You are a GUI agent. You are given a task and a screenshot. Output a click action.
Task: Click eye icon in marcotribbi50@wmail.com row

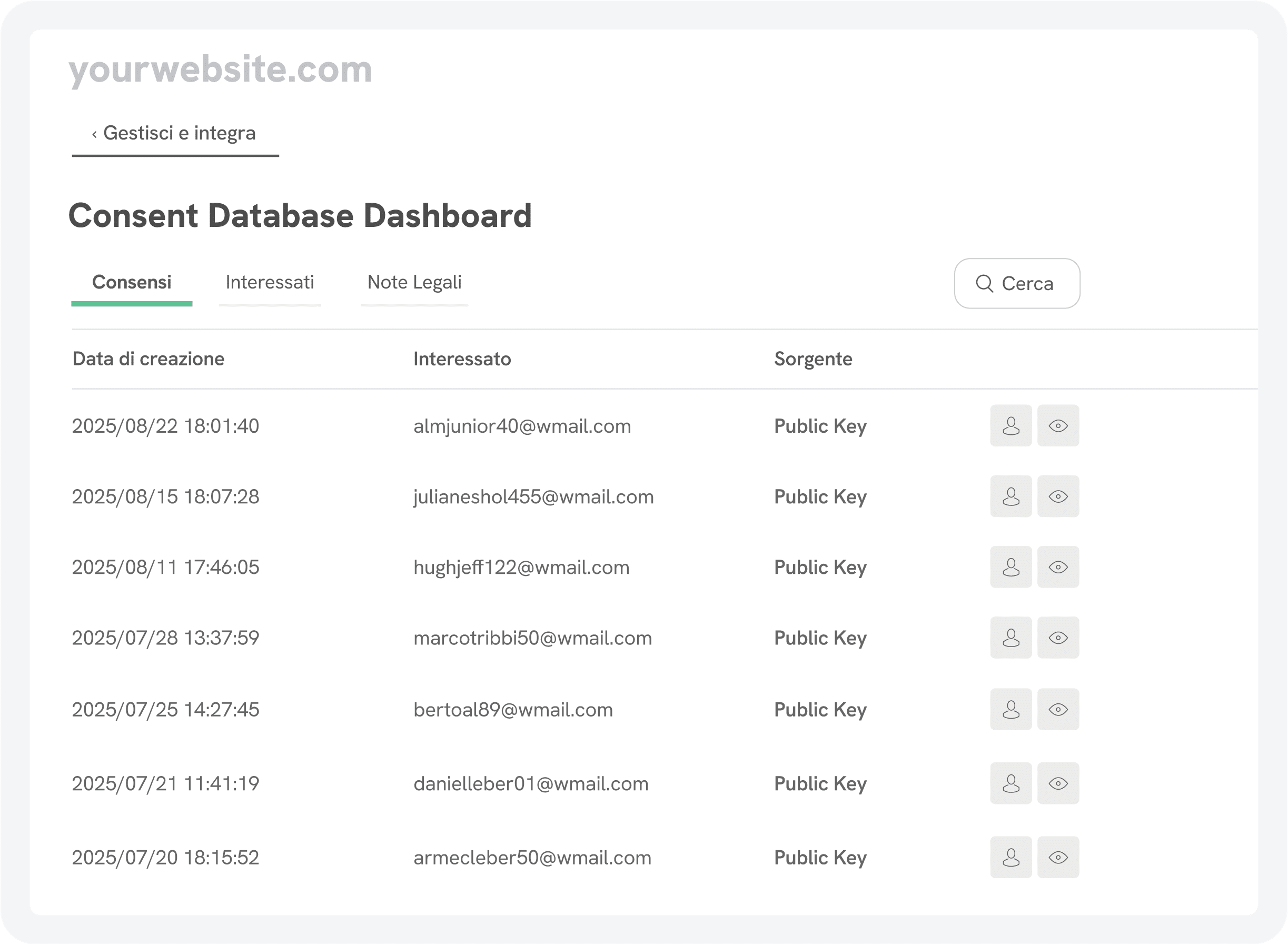coord(1058,637)
